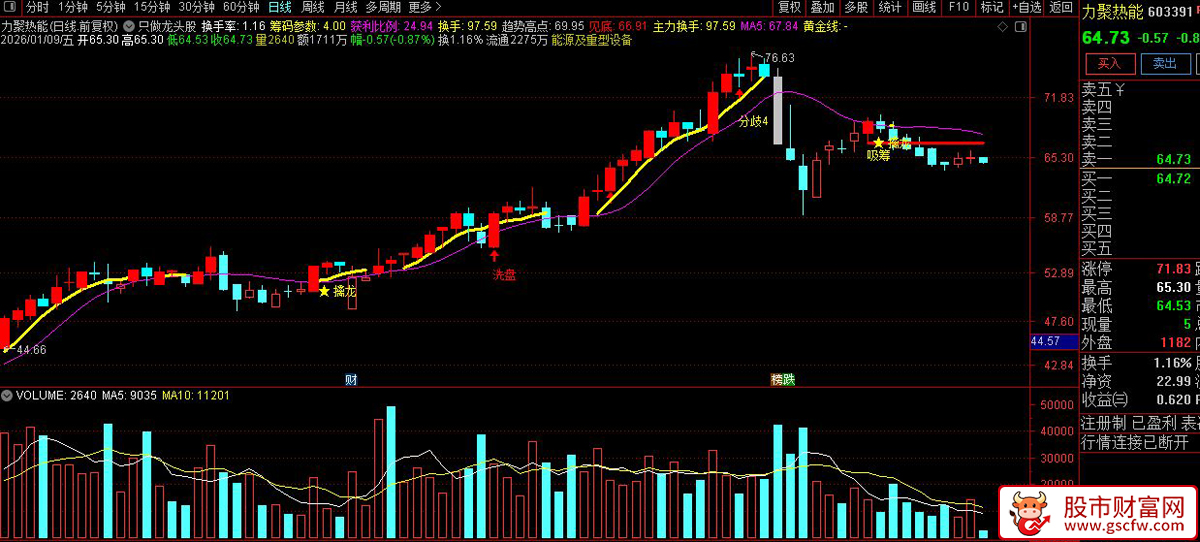This screenshot has height=542, width=1200.
Task: Expand the VOLUME indicator dropdown arrow
Action: coord(8,395)
